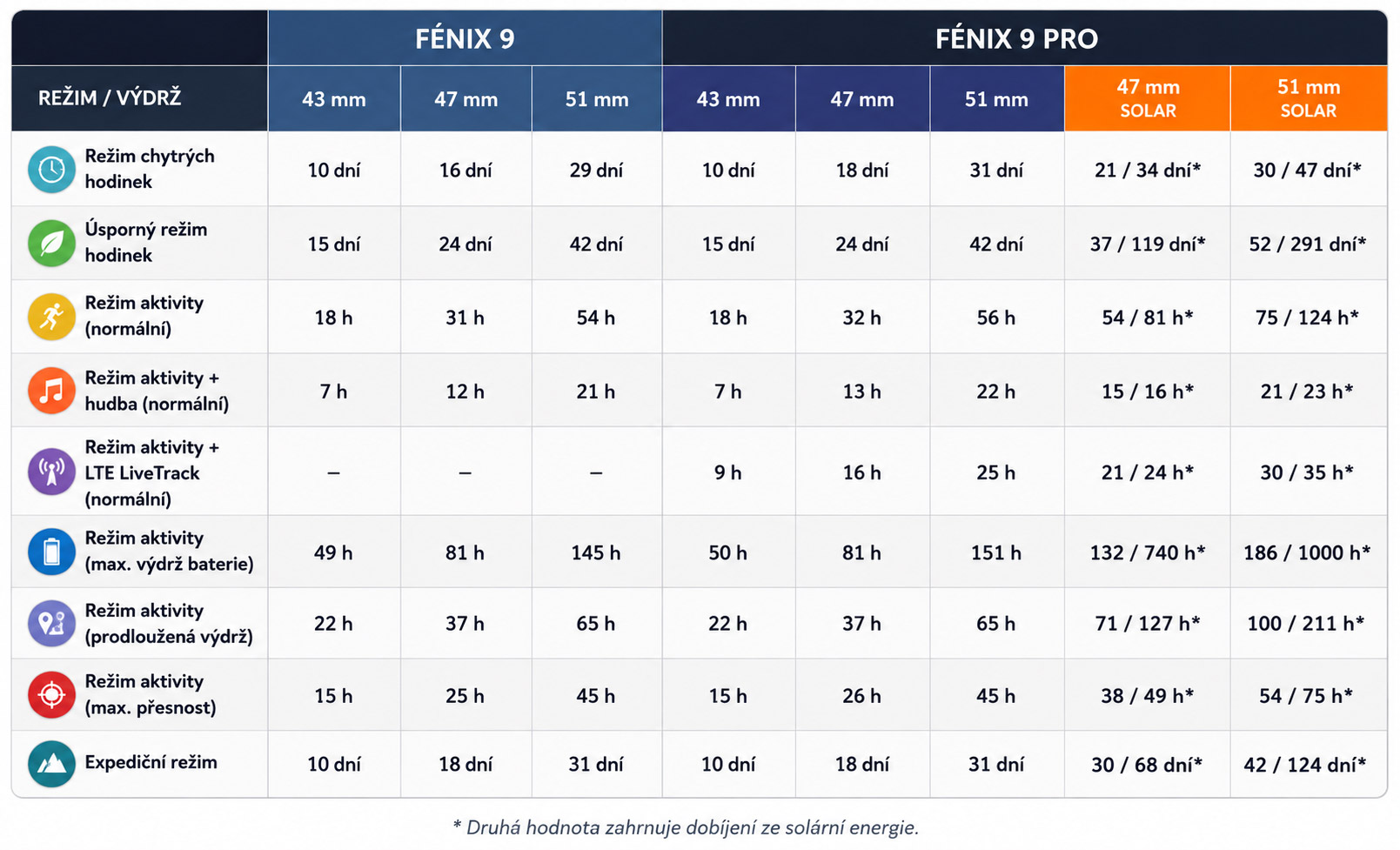Click the solar charging footnote text
The width and height of the screenshot is (1400, 850).
(686, 827)
